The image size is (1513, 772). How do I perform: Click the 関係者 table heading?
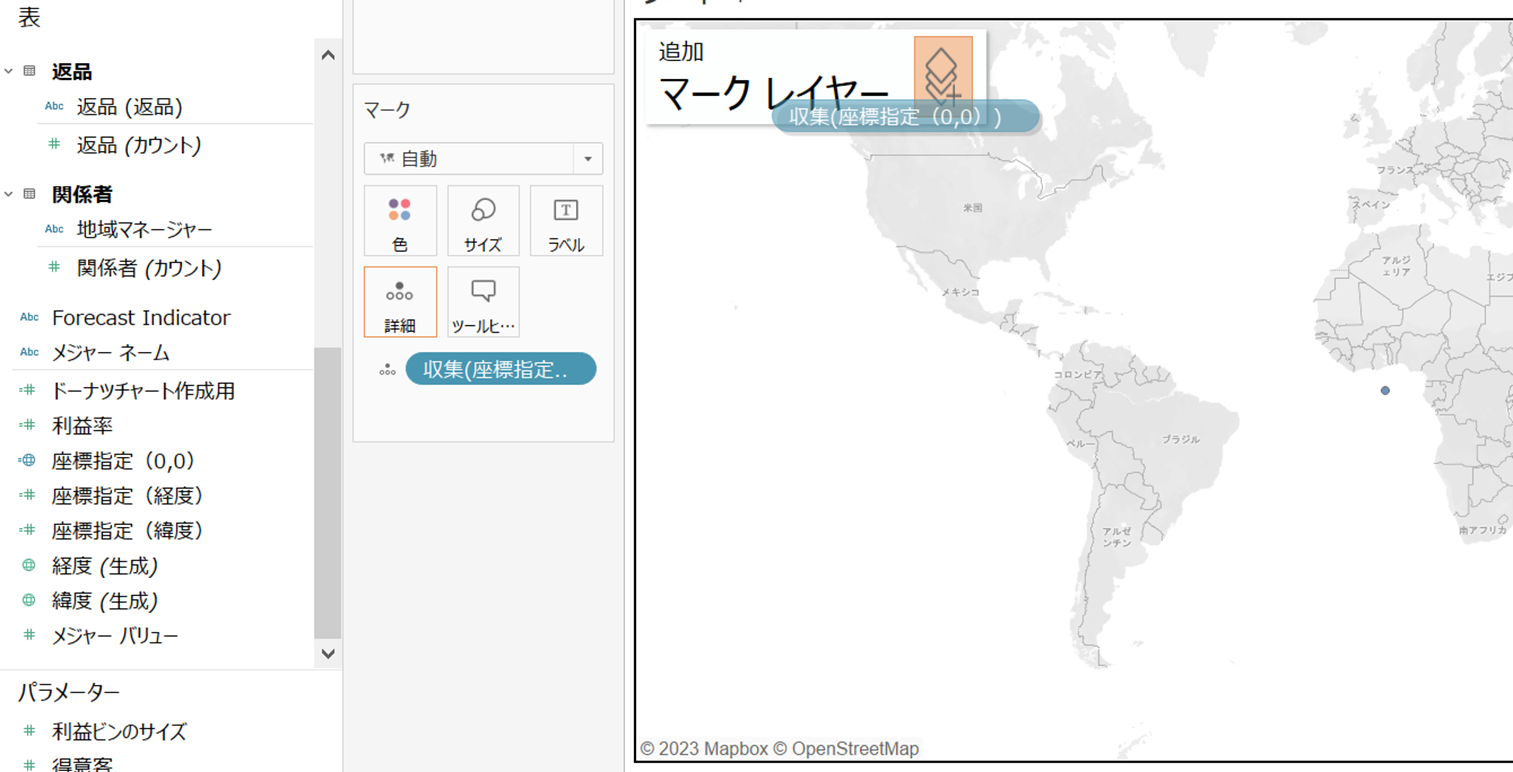82,194
